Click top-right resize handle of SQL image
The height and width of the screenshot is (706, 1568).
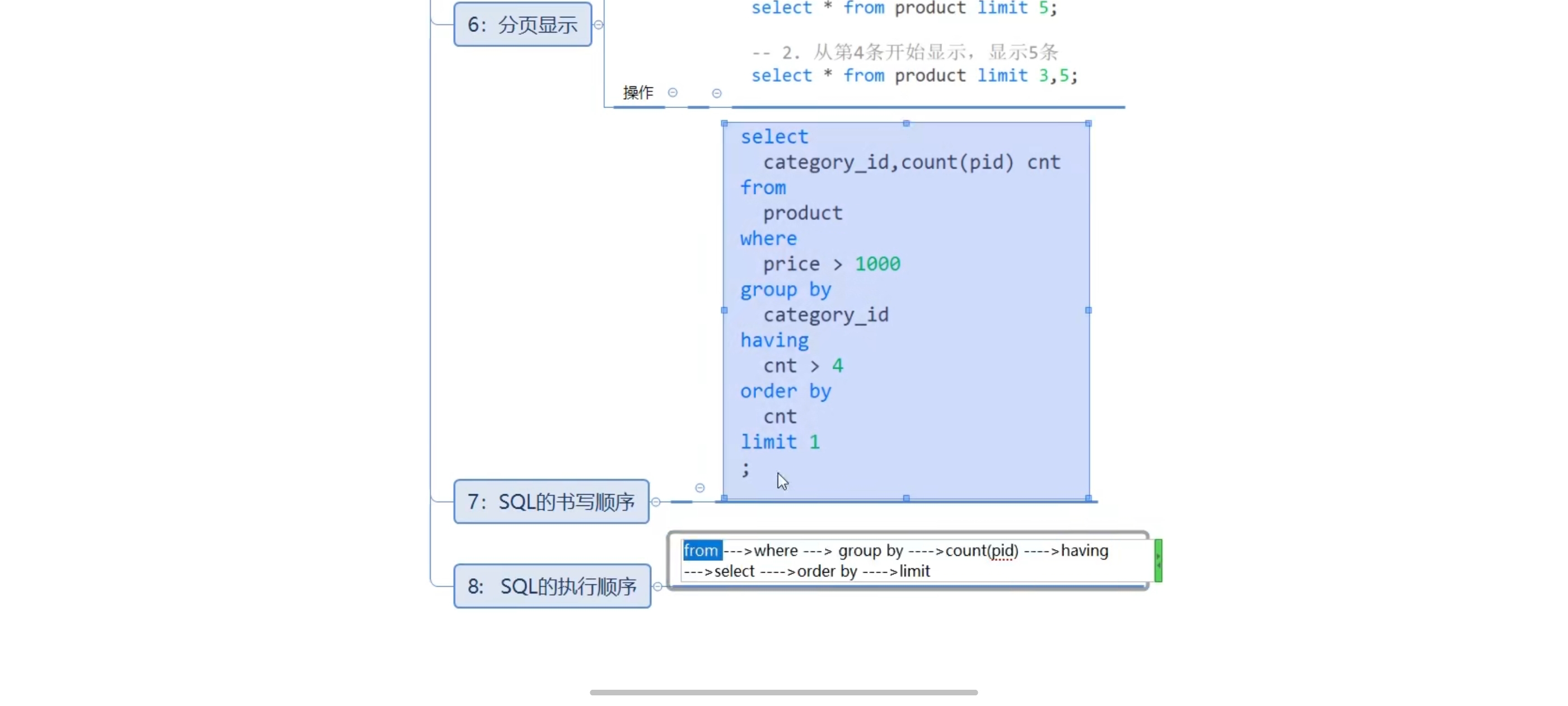click(x=1088, y=124)
